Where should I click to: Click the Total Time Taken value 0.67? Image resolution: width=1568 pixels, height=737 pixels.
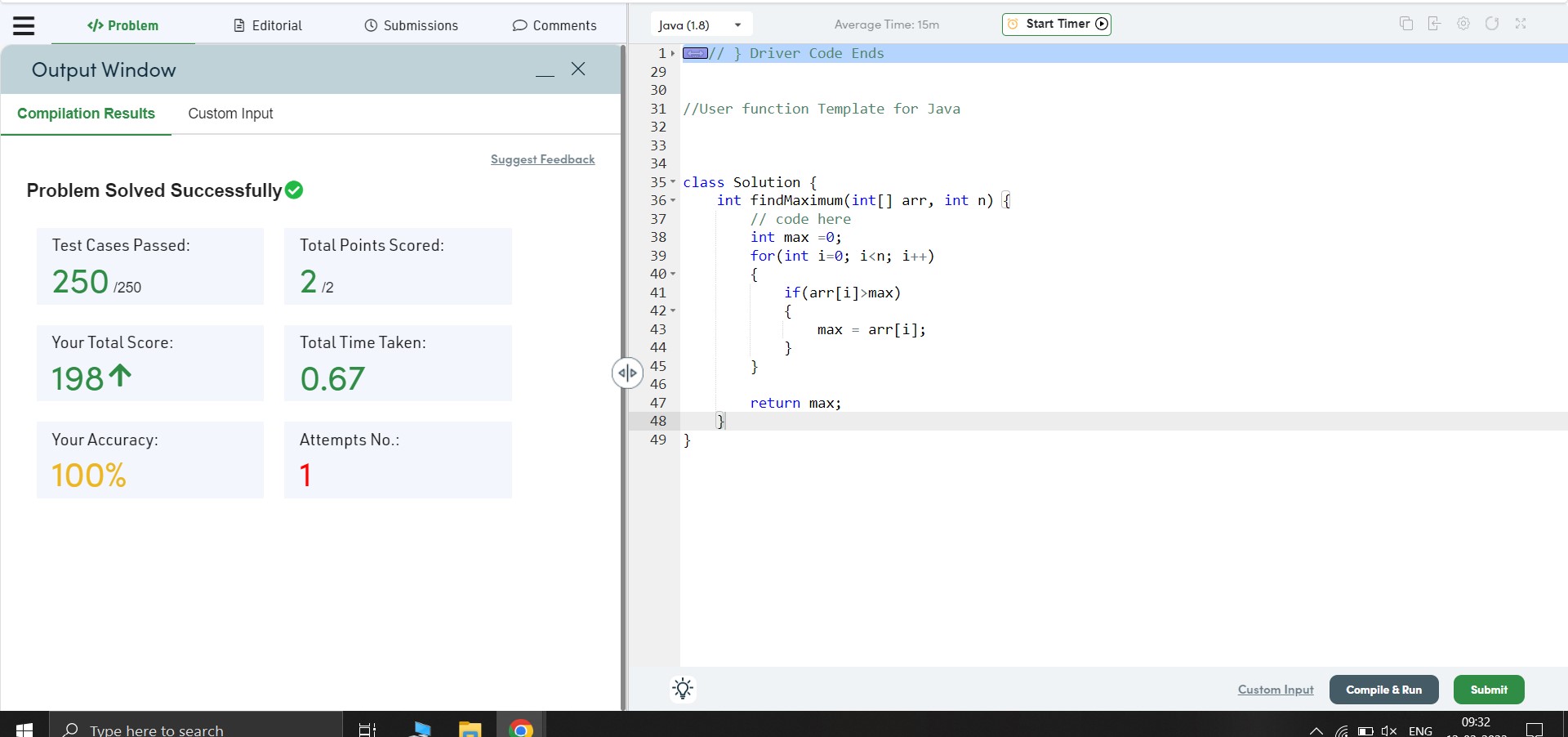point(332,379)
